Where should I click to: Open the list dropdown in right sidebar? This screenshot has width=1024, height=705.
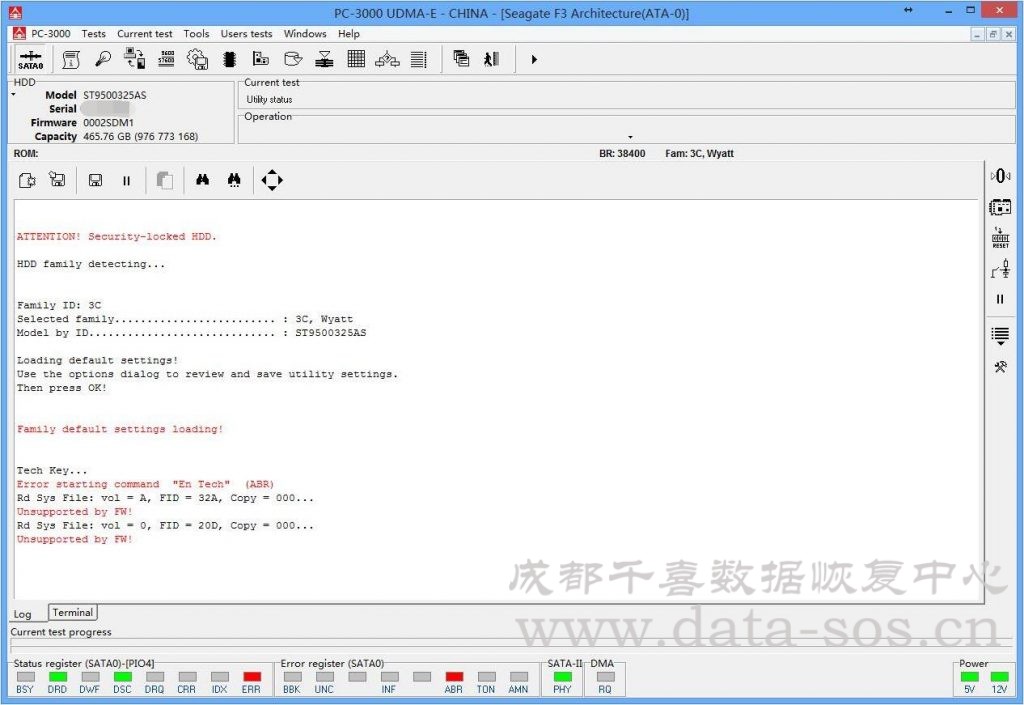(1000, 336)
